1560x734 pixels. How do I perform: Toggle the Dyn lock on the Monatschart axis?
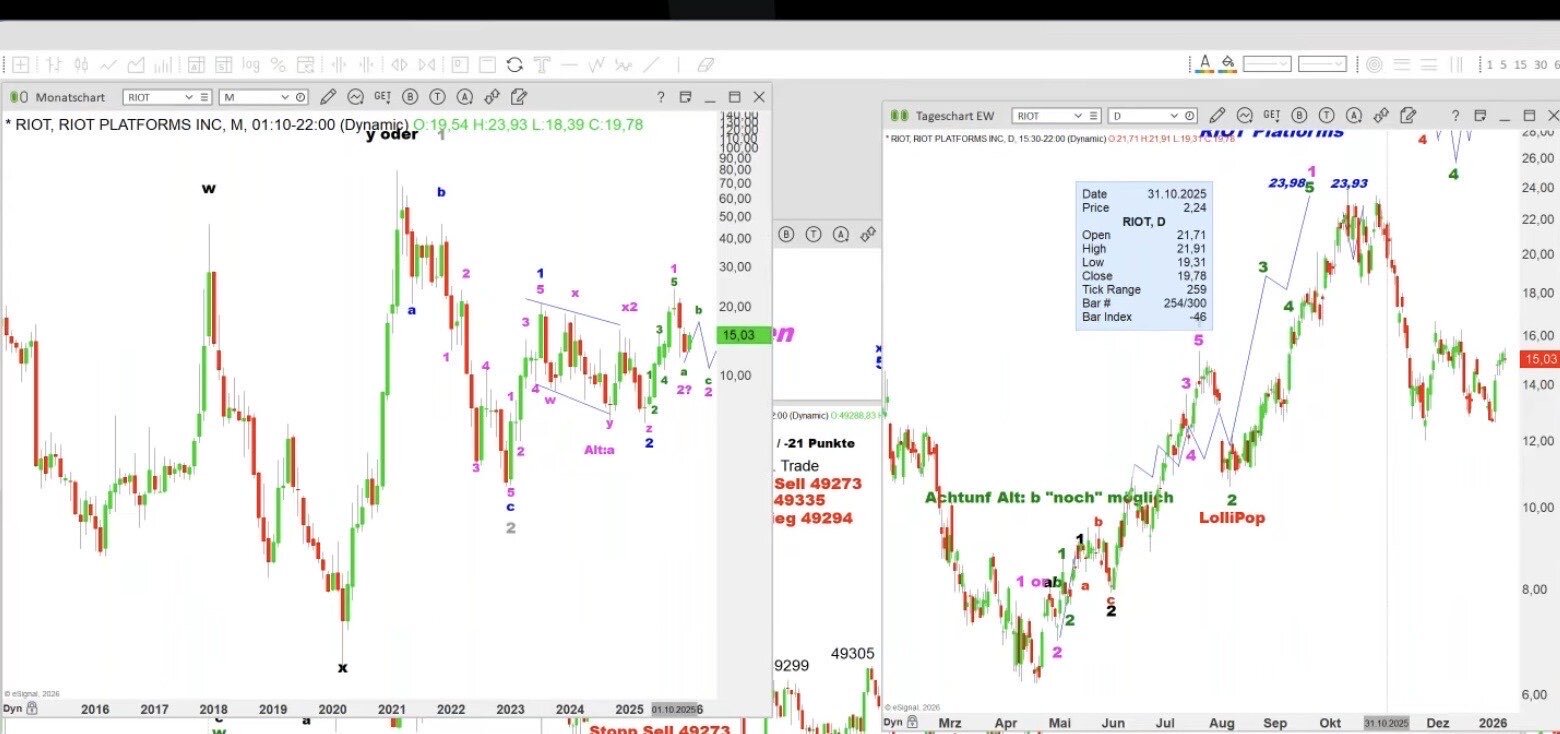click(20, 708)
